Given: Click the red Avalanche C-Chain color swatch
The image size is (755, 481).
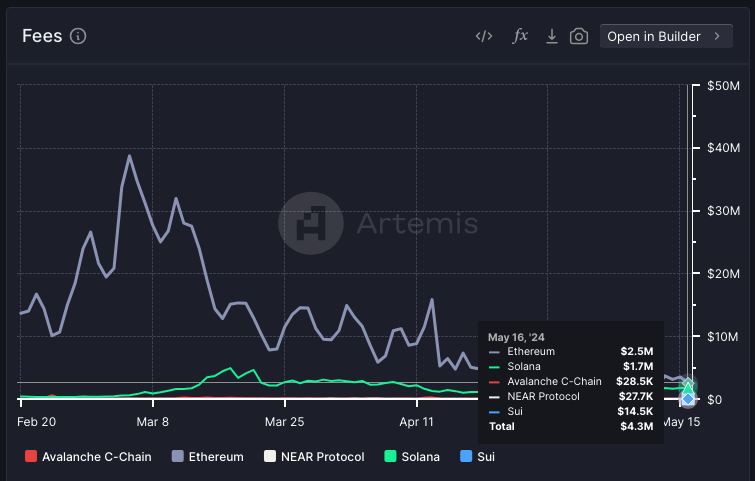Looking at the screenshot, I should tap(31, 456).
